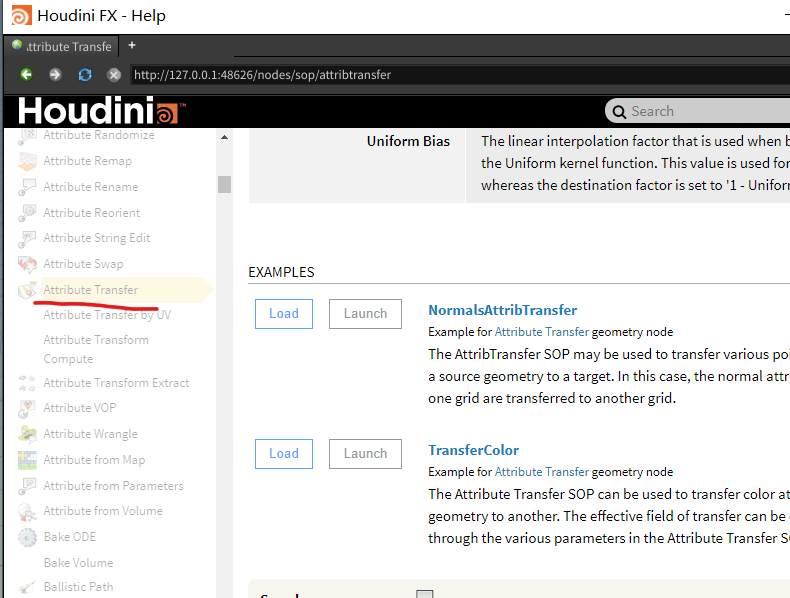Open Bake Volume help page
Screen dimensions: 790x598
79,563
